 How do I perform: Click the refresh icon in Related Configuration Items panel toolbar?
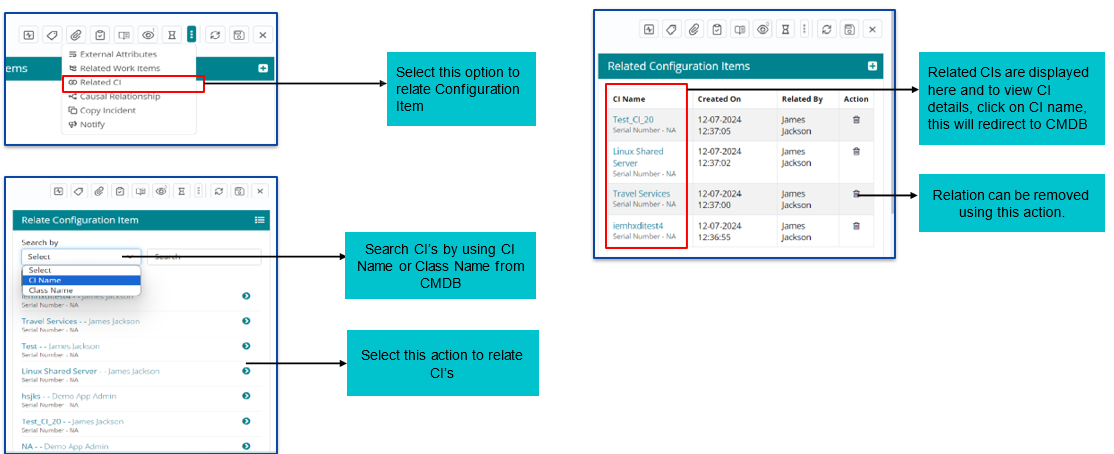pos(826,29)
